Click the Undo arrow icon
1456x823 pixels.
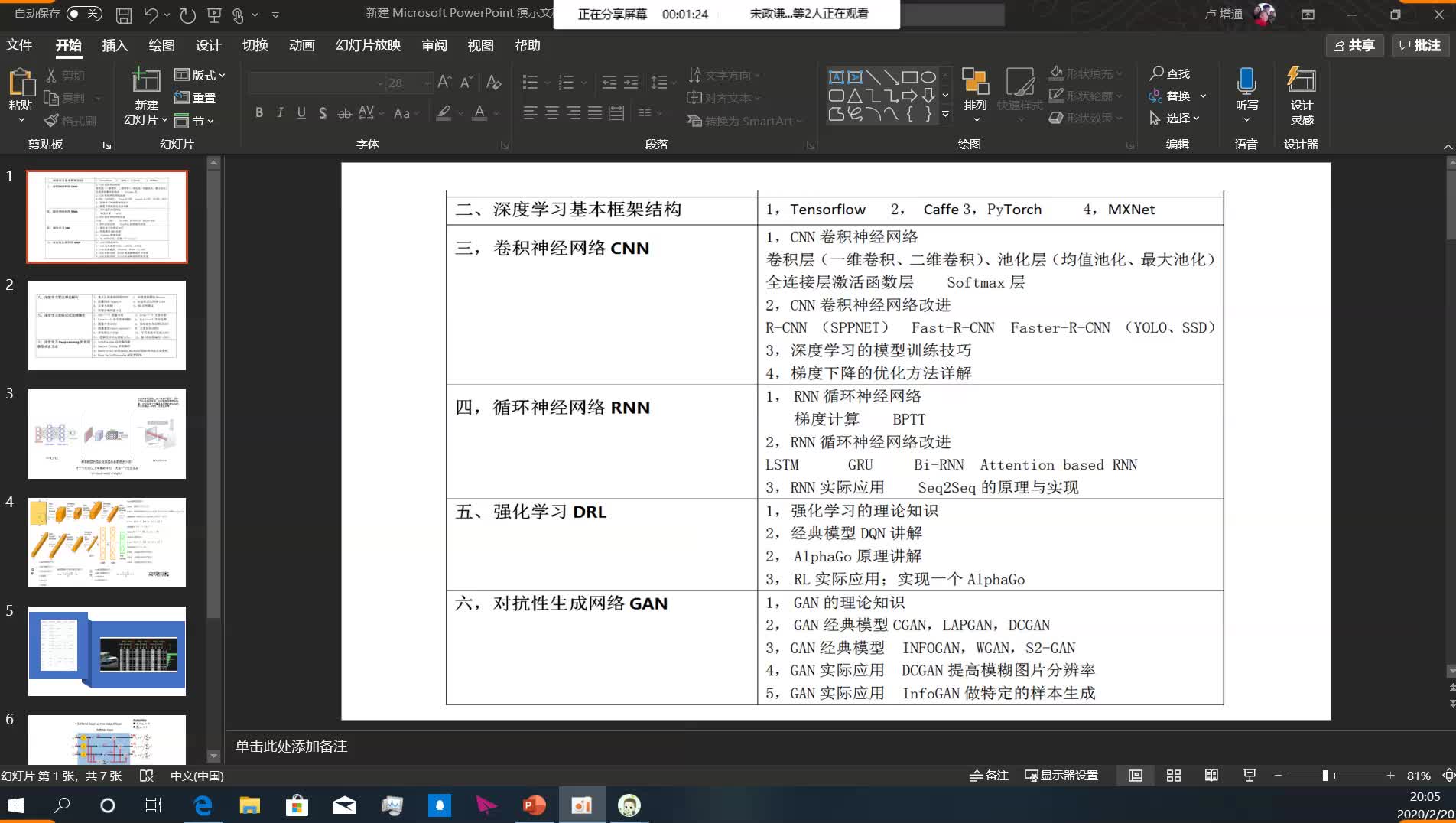click(x=151, y=15)
